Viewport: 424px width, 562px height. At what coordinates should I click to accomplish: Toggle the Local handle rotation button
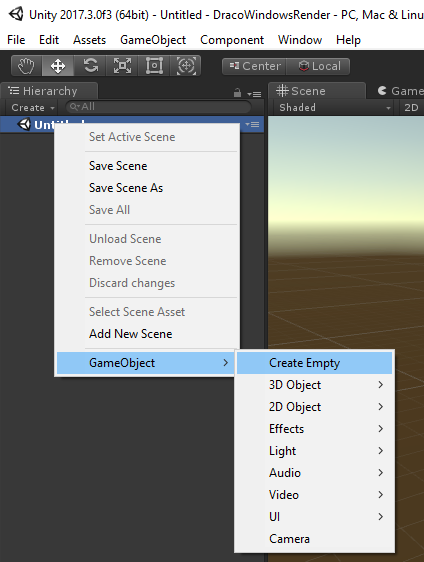click(x=318, y=66)
